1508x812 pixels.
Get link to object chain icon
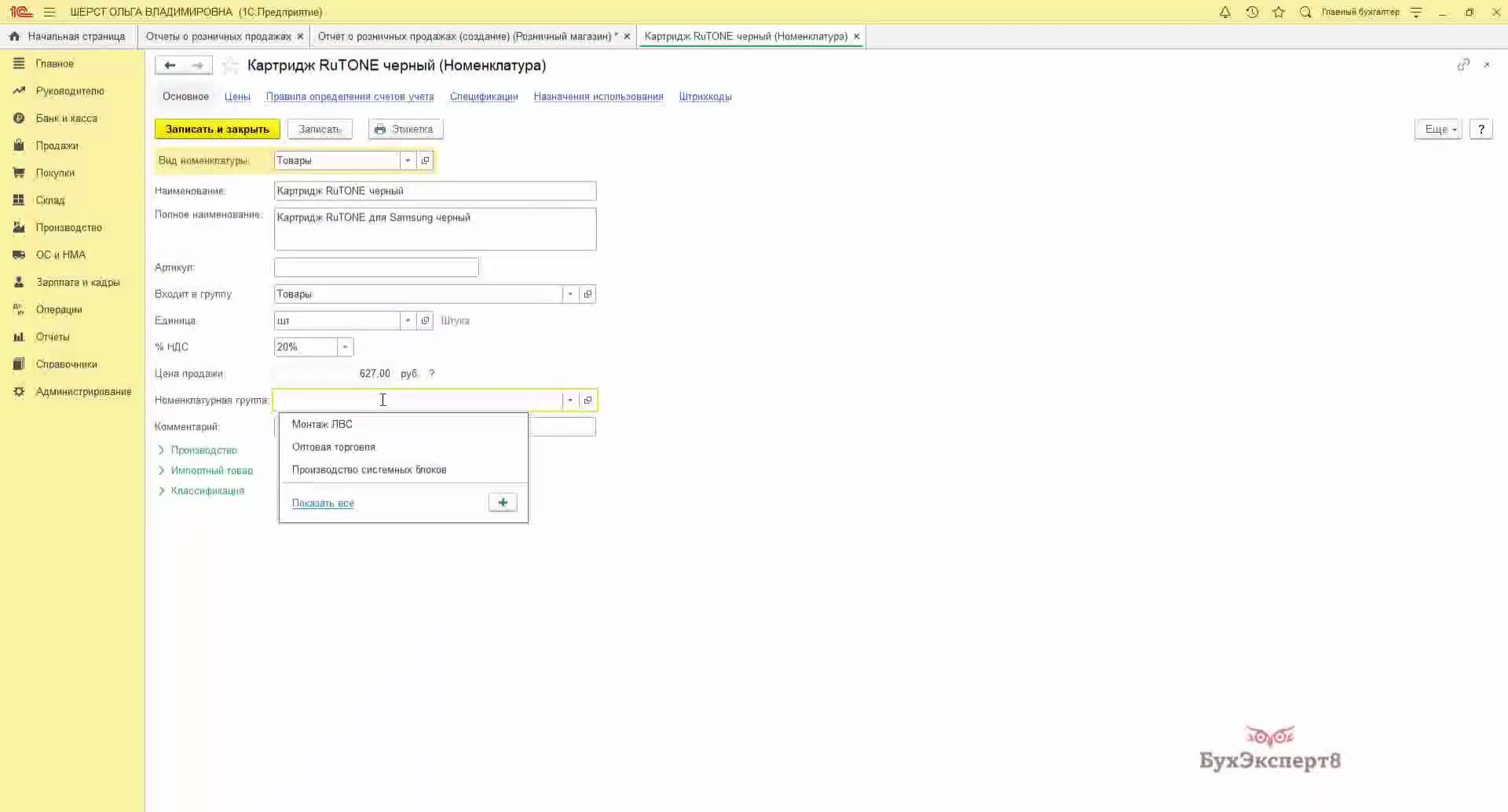[x=1463, y=64]
